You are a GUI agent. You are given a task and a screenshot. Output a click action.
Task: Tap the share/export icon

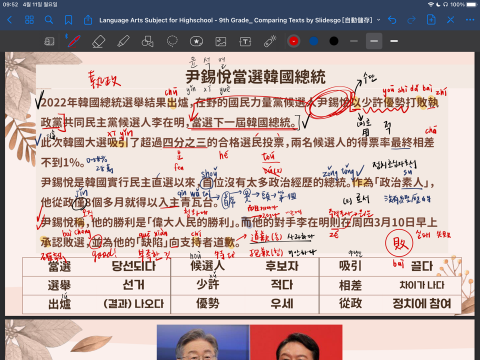tap(88, 20)
